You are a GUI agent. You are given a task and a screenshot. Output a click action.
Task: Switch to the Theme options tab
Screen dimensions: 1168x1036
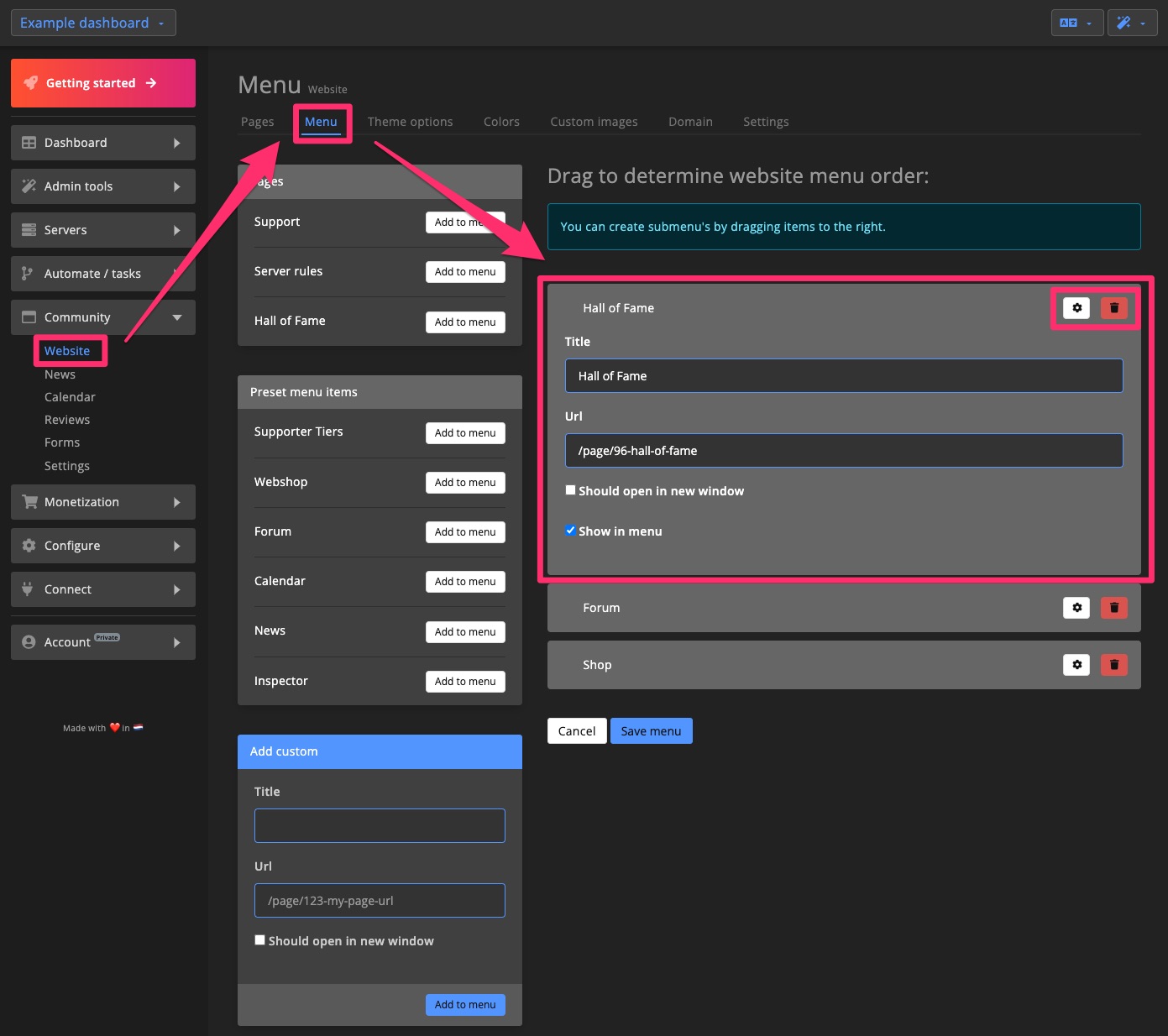(x=410, y=122)
